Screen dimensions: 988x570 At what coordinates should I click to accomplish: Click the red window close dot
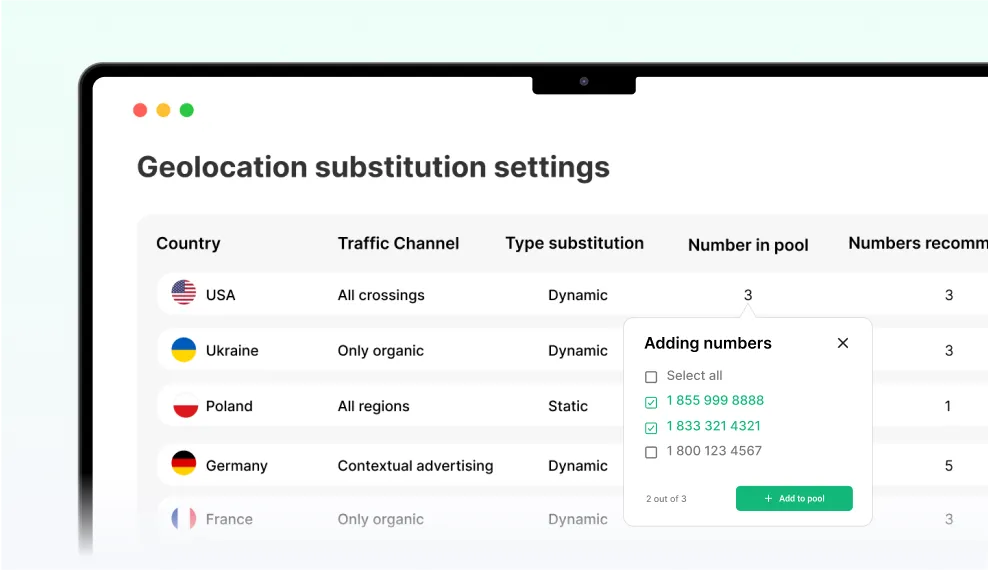[x=140, y=110]
